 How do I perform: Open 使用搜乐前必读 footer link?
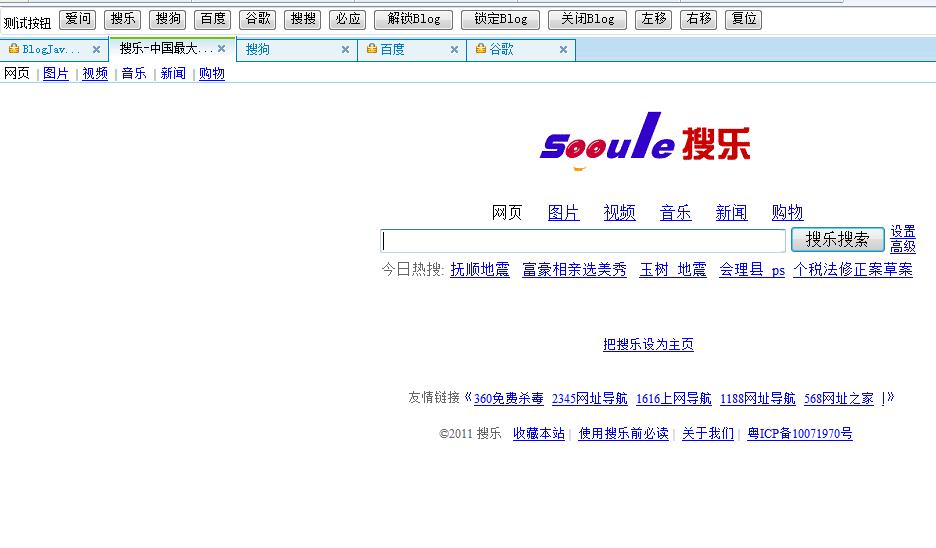click(624, 433)
